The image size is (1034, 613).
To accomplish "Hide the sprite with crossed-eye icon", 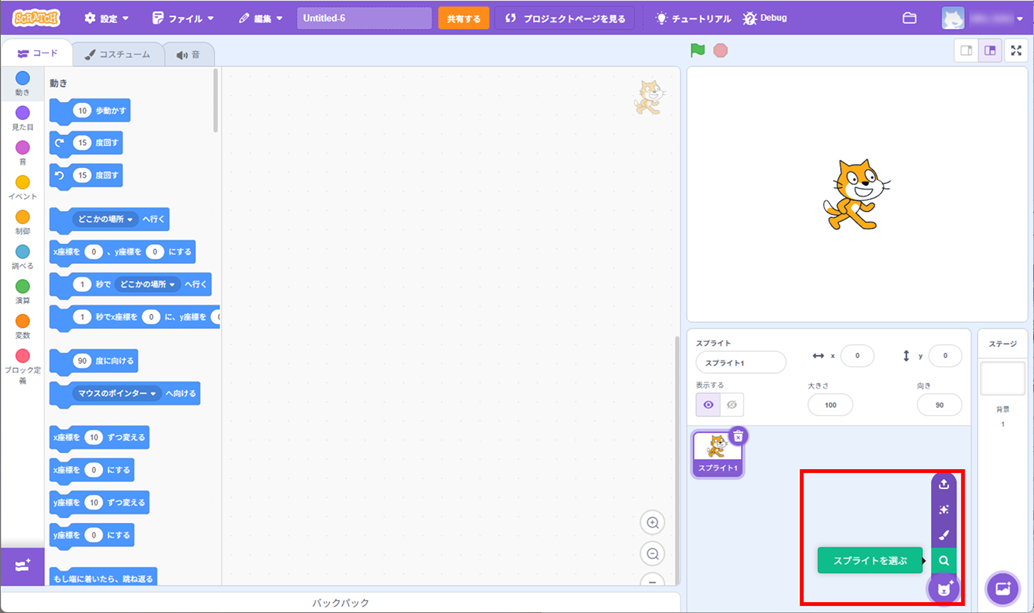I will (732, 405).
